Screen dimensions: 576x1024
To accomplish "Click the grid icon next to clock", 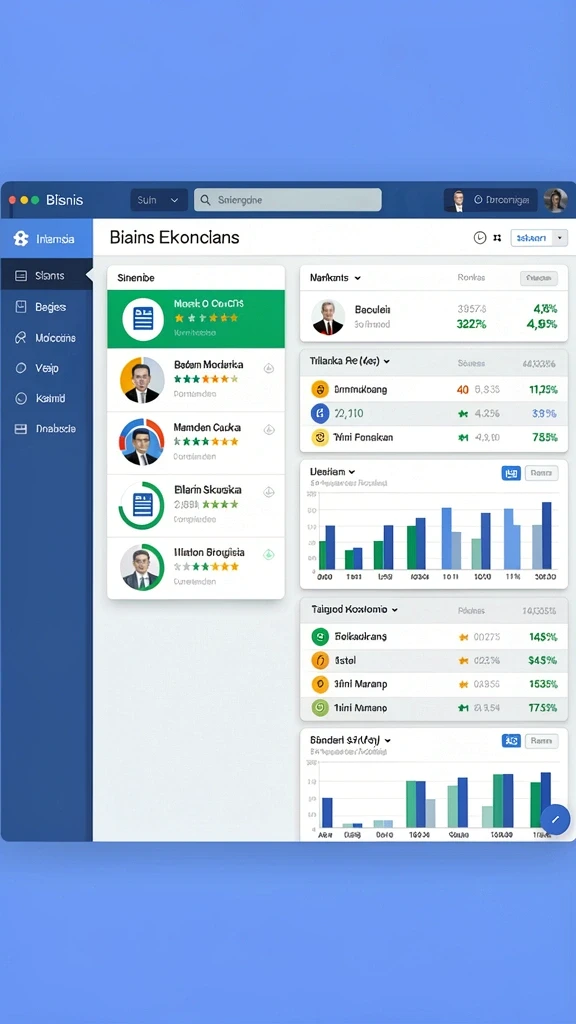I will [x=497, y=238].
